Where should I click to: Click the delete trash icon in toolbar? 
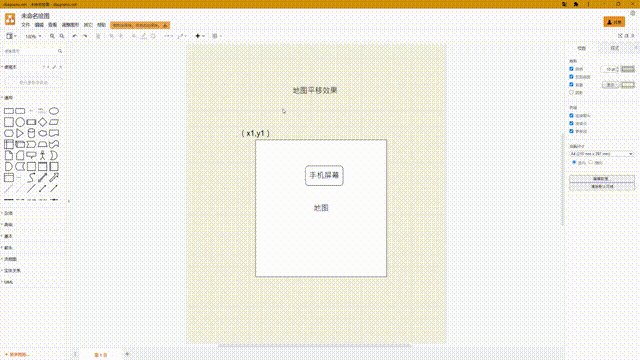pyautogui.click(x=98, y=36)
